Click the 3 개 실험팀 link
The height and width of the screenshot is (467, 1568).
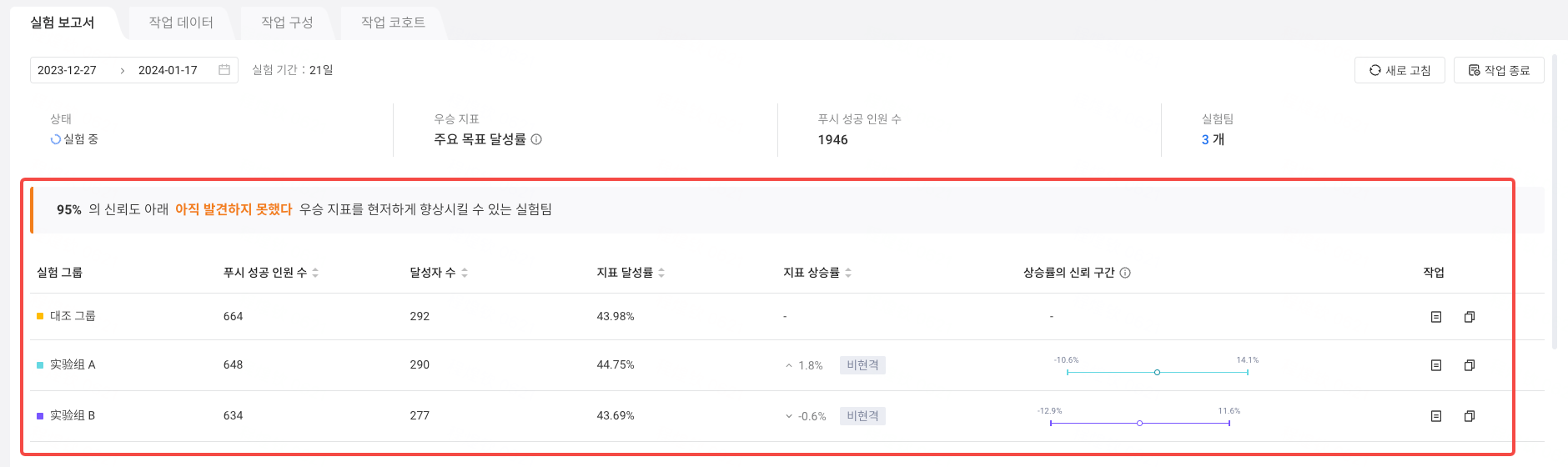coord(1213,139)
